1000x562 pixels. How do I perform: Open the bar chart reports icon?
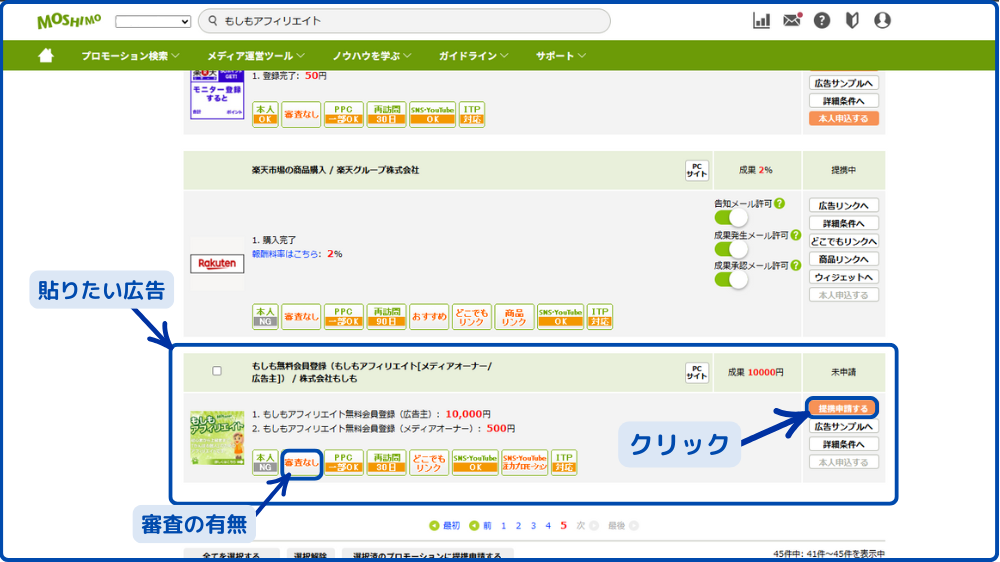point(761,21)
